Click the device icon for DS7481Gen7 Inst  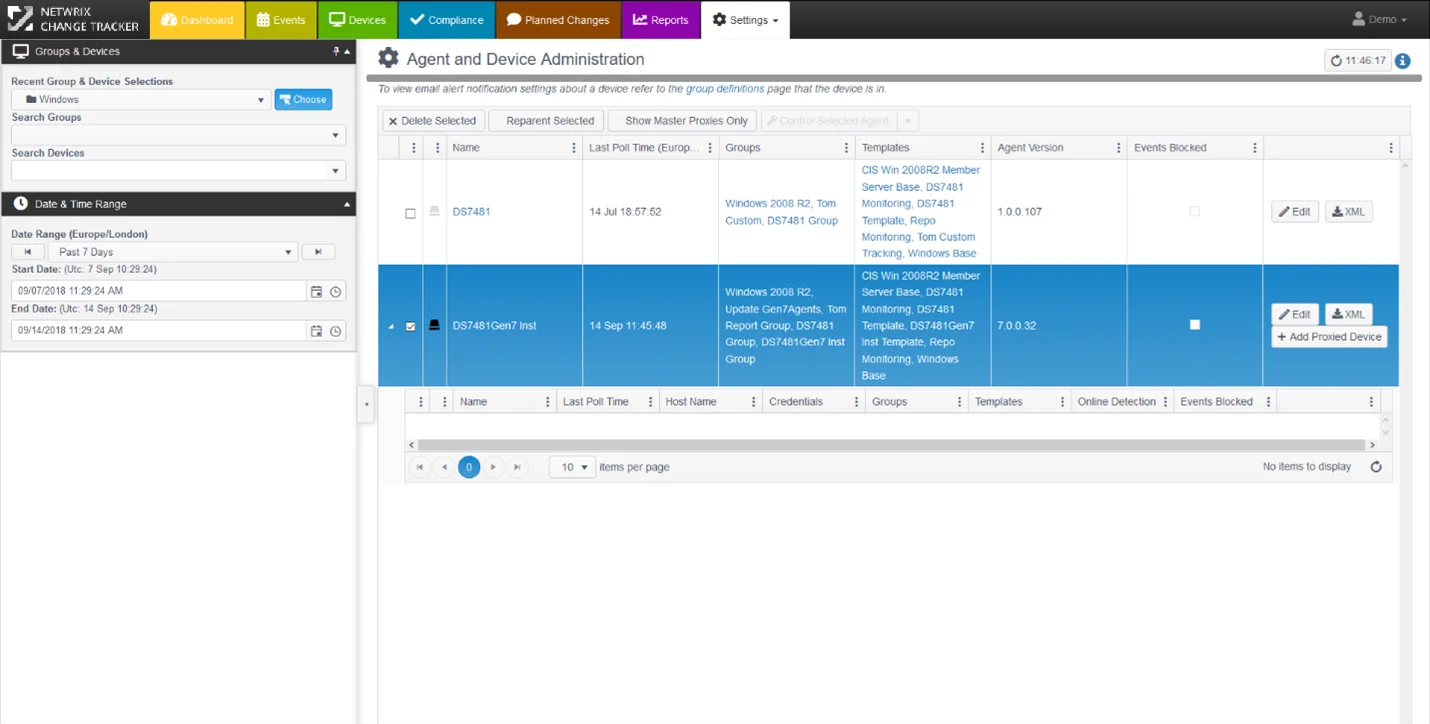[x=434, y=325]
